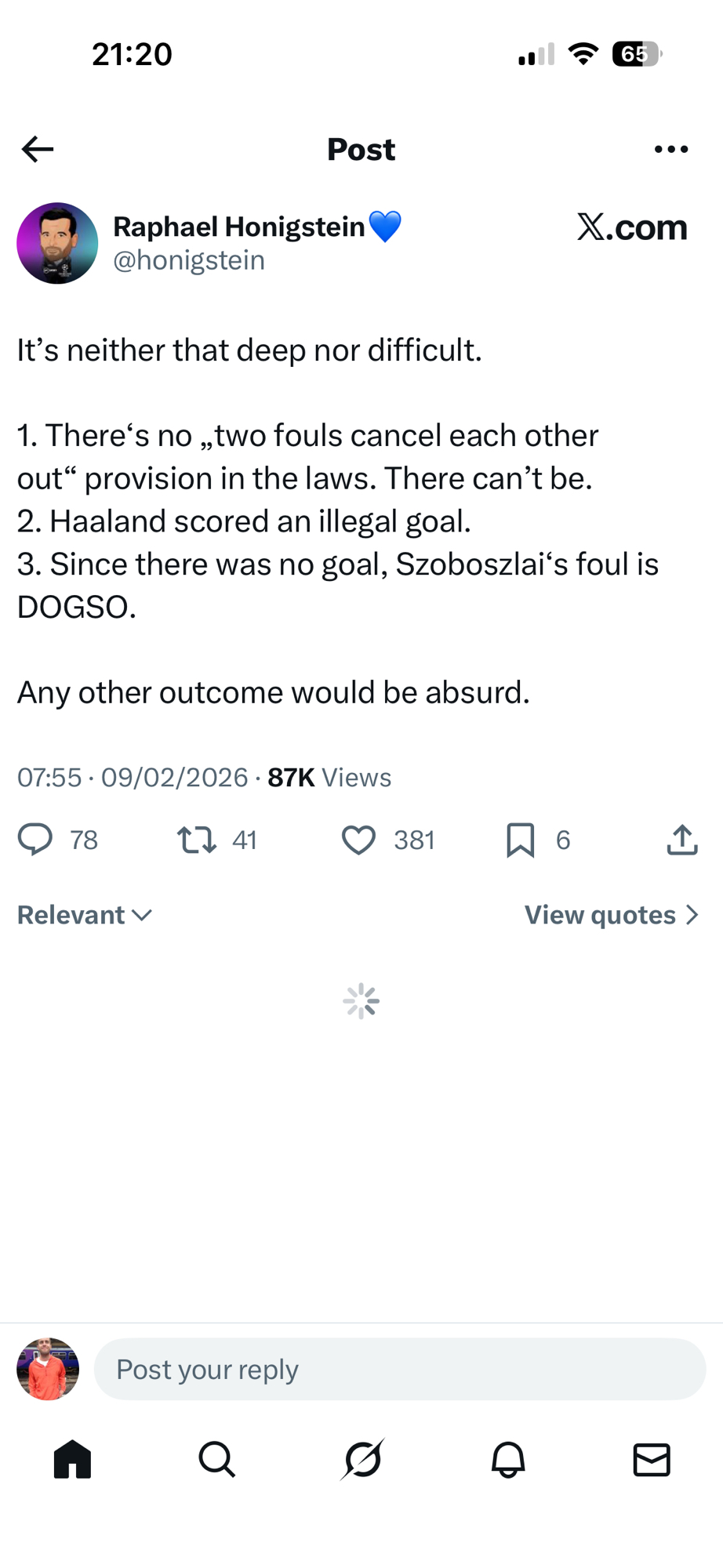Tap the 87K Views count
723x1568 pixels.
click(x=329, y=778)
